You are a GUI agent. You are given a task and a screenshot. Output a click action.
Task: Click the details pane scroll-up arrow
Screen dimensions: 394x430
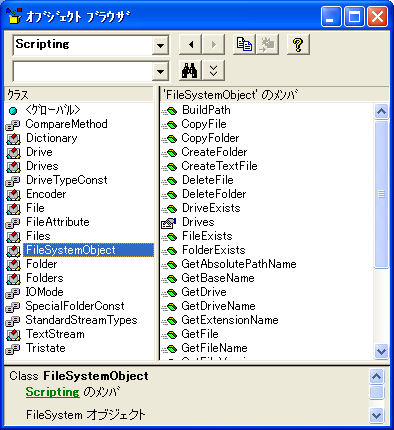(x=376, y=377)
